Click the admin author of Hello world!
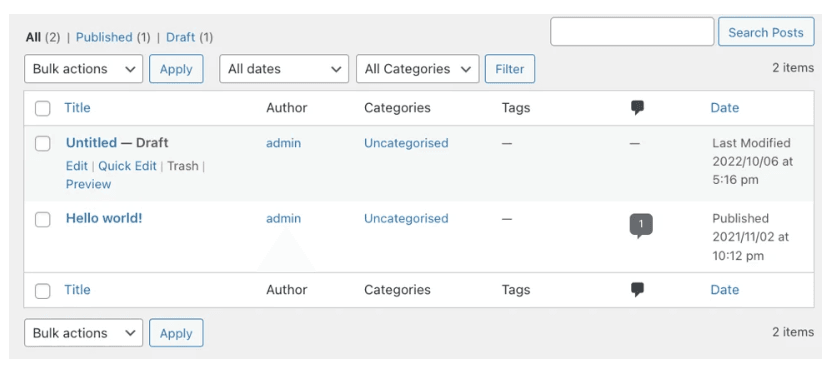The width and height of the screenshot is (831, 366). (284, 218)
